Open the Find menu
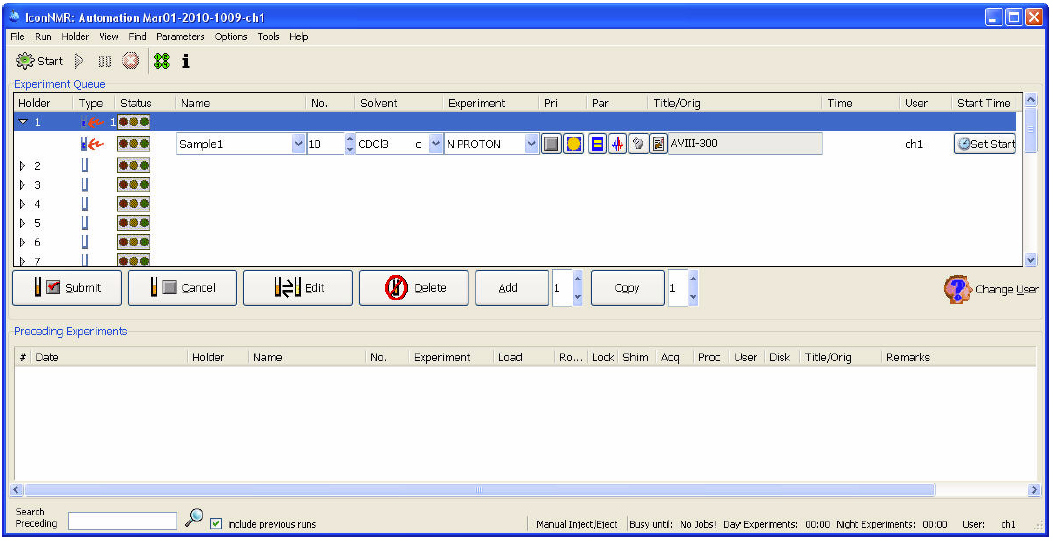Screen dimensions: 1053x541 tap(138, 37)
